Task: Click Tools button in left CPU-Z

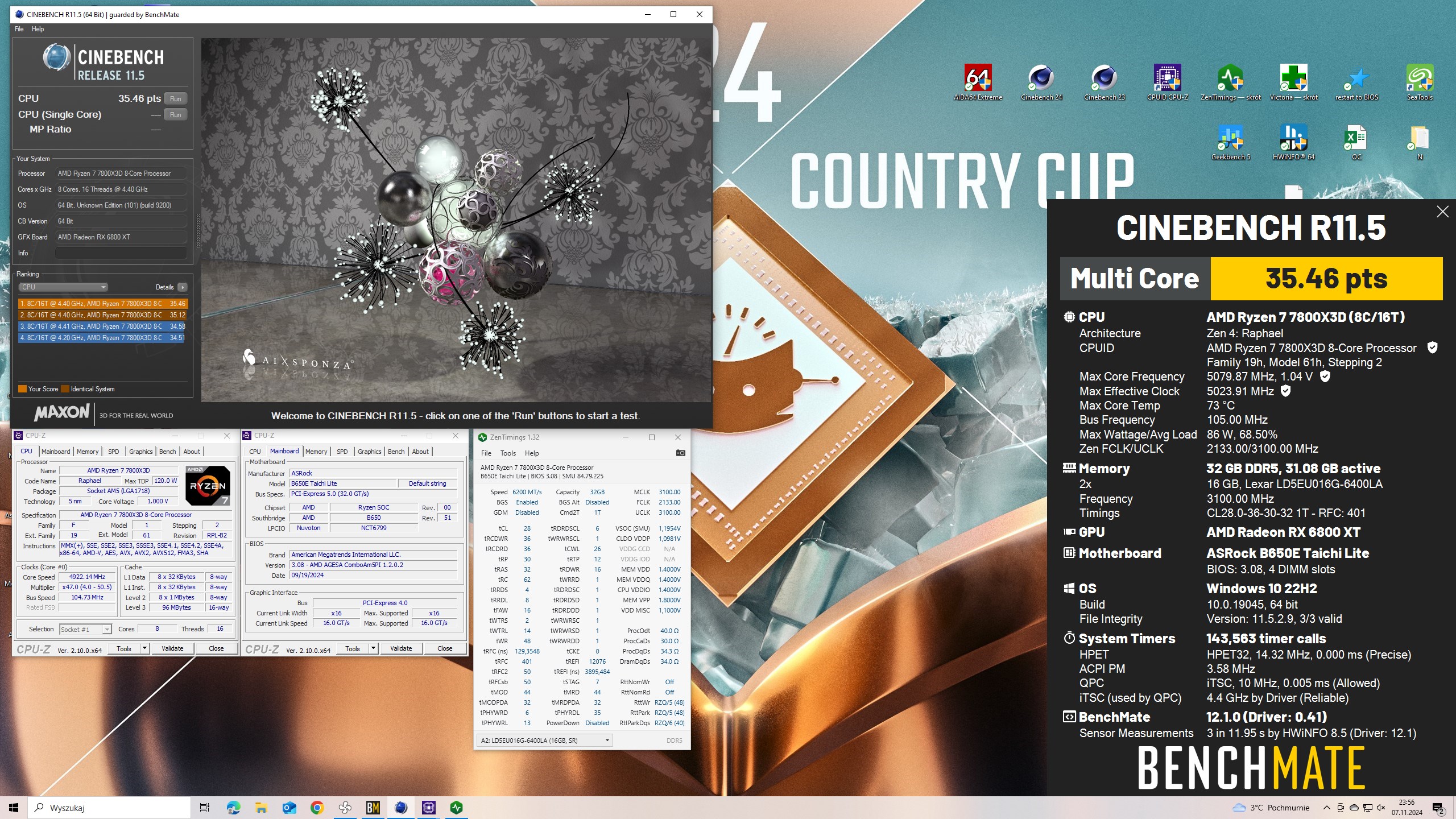Action: [x=124, y=648]
